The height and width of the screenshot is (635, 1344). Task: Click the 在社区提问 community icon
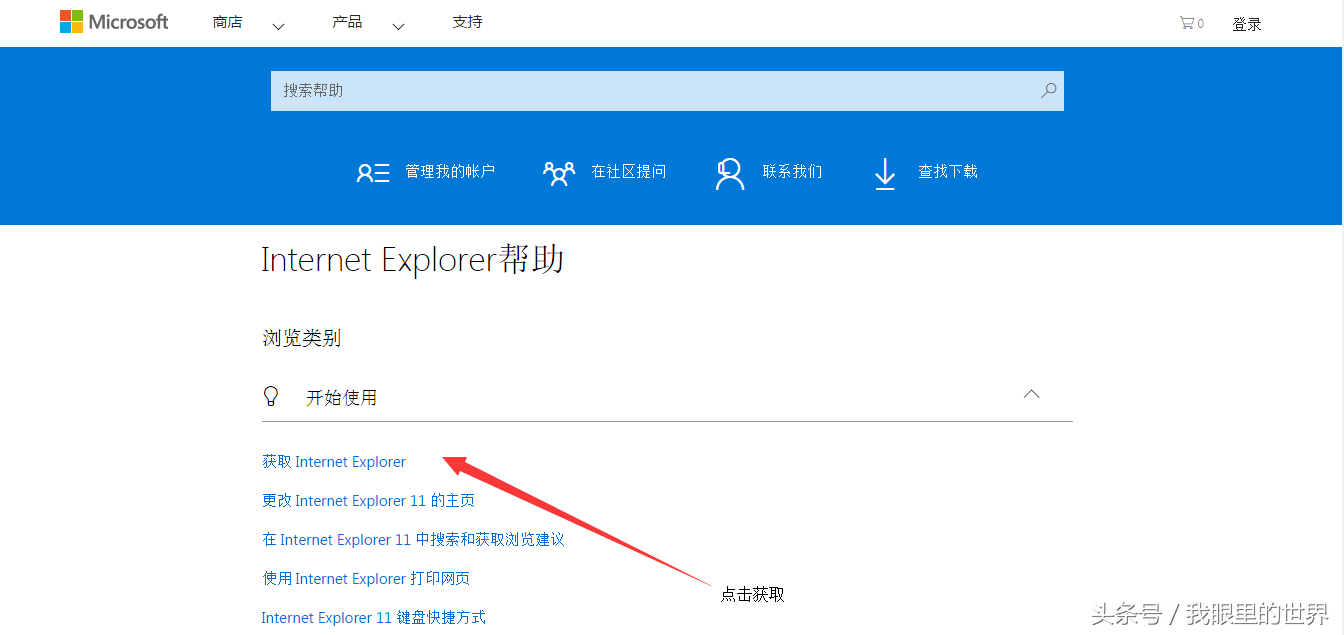click(559, 171)
